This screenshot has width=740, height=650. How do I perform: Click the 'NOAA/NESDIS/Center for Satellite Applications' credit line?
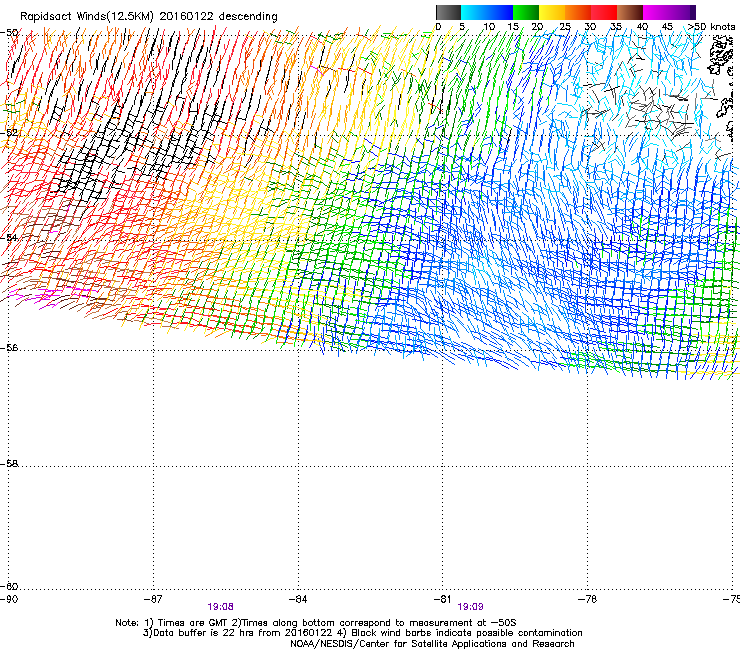pyautogui.click(x=432, y=644)
